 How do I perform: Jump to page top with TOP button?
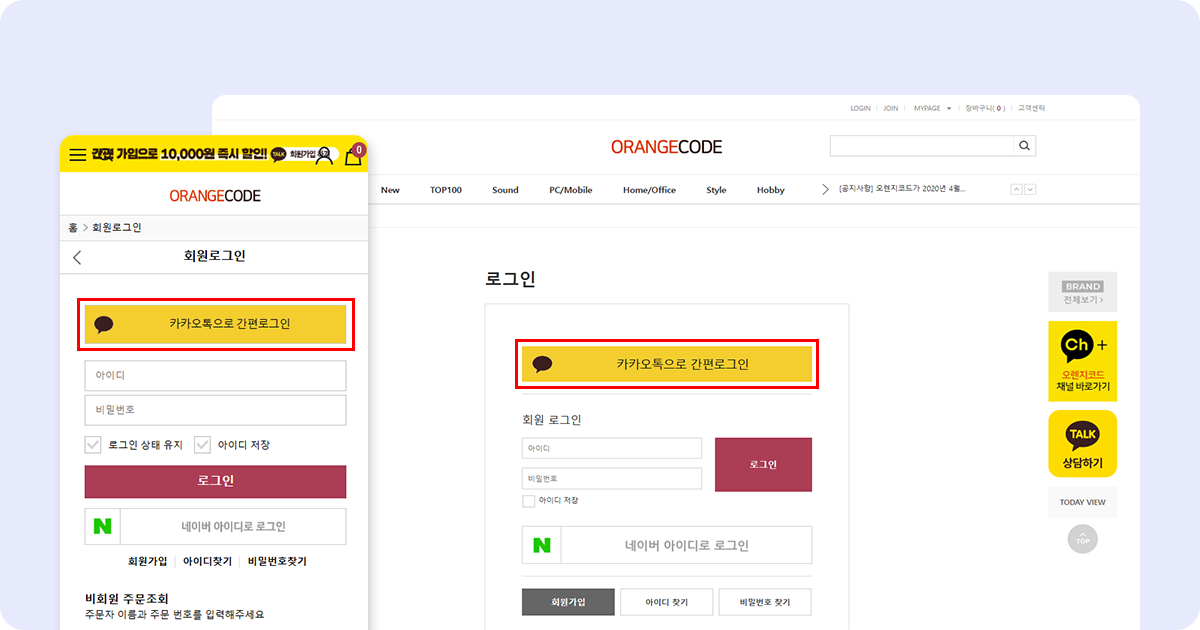pyautogui.click(x=1083, y=539)
